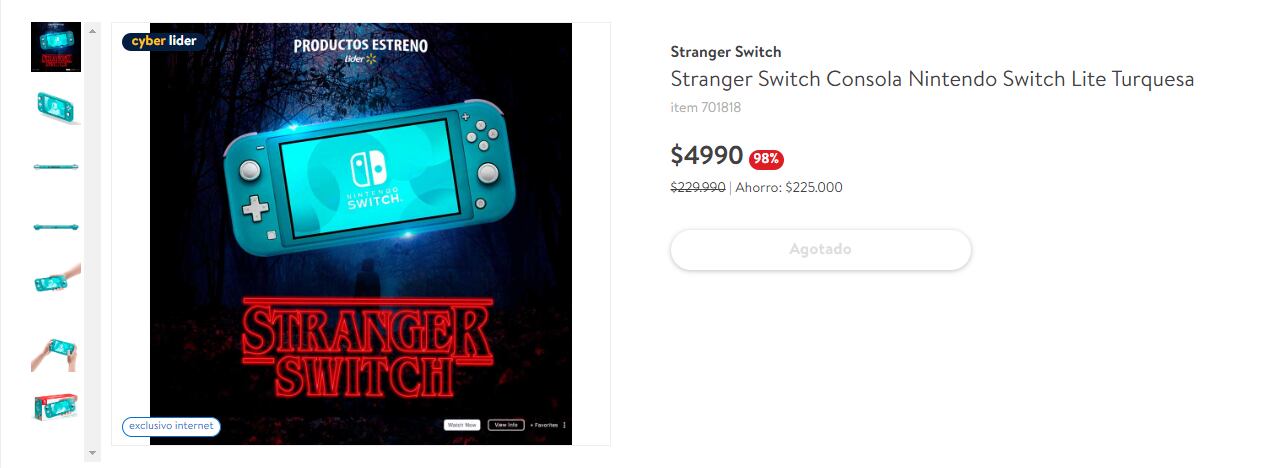Click the + Favorites option on the poster
The height and width of the screenshot is (468, 1266).
click(x=544, y=425)
